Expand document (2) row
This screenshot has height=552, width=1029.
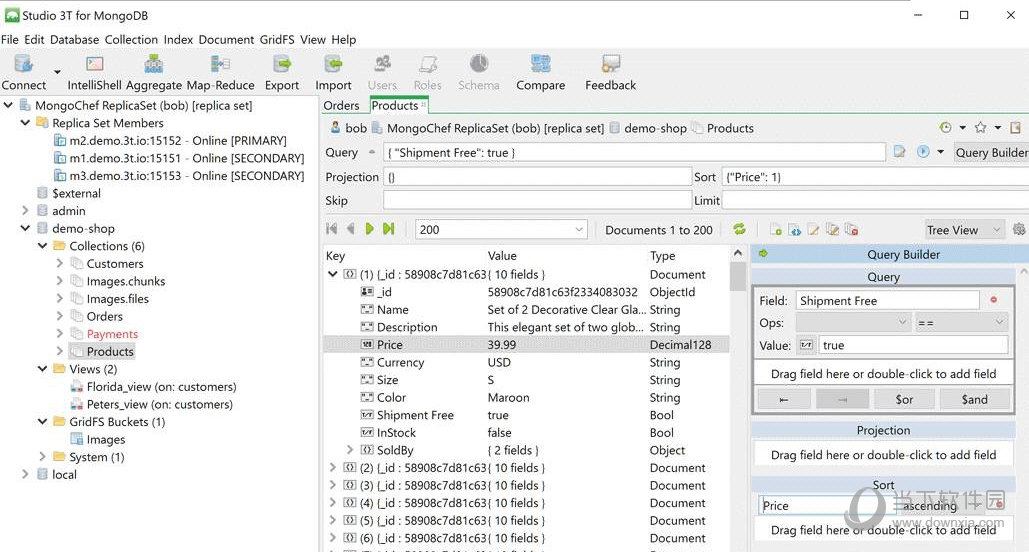pos(332,467)
